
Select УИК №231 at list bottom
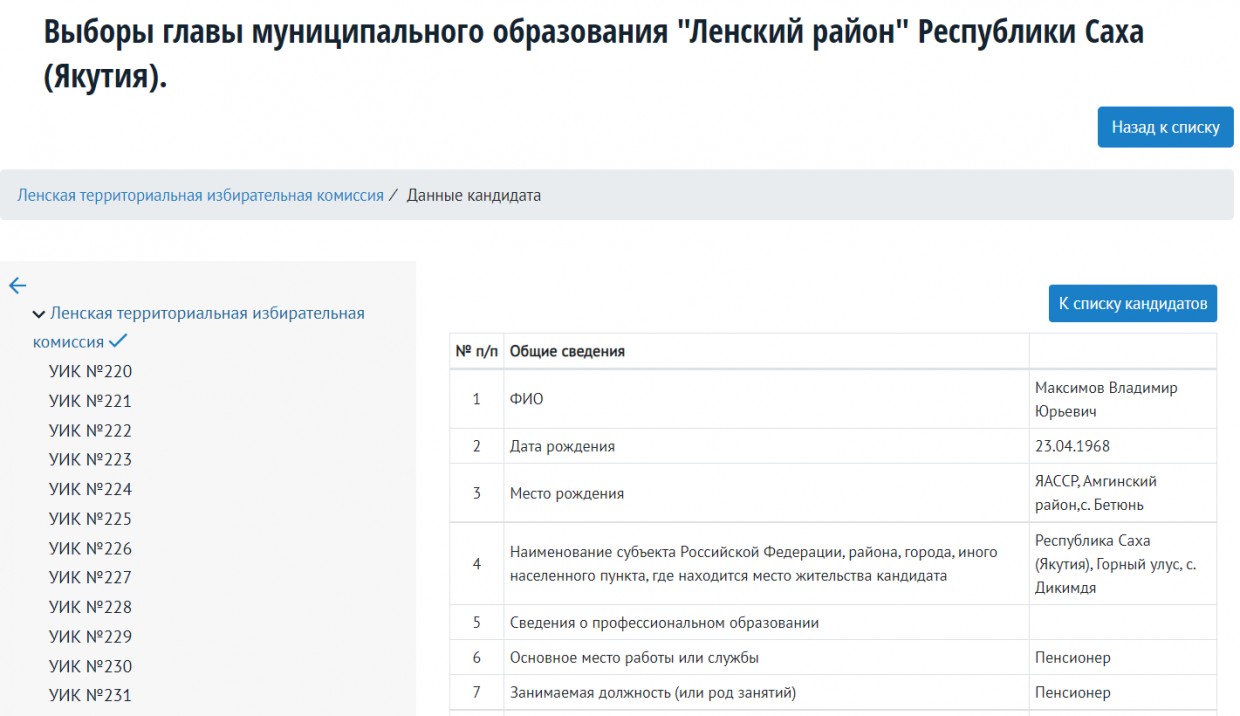coord(90,696)
